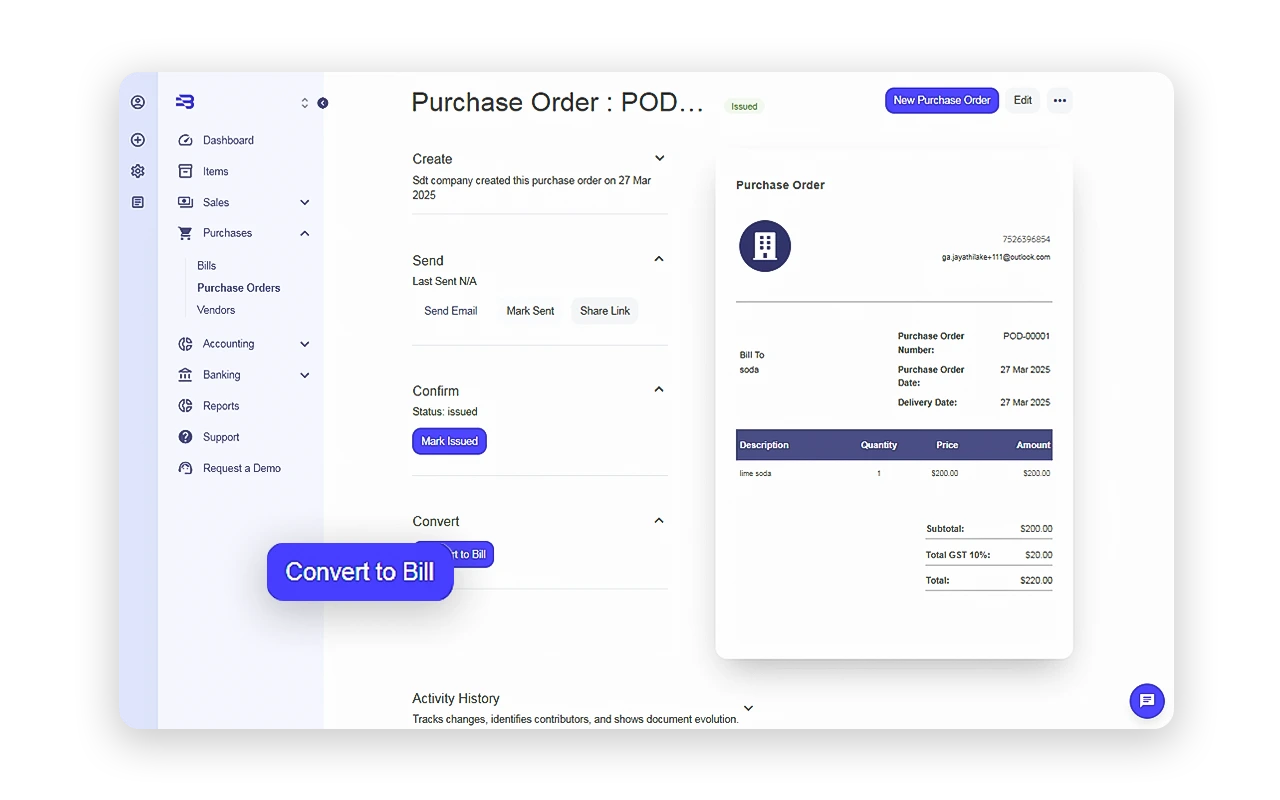Click the Request a Demo headset icon
The height and width of the screenshot is (800, 1280).
click(x=185, y=468)
